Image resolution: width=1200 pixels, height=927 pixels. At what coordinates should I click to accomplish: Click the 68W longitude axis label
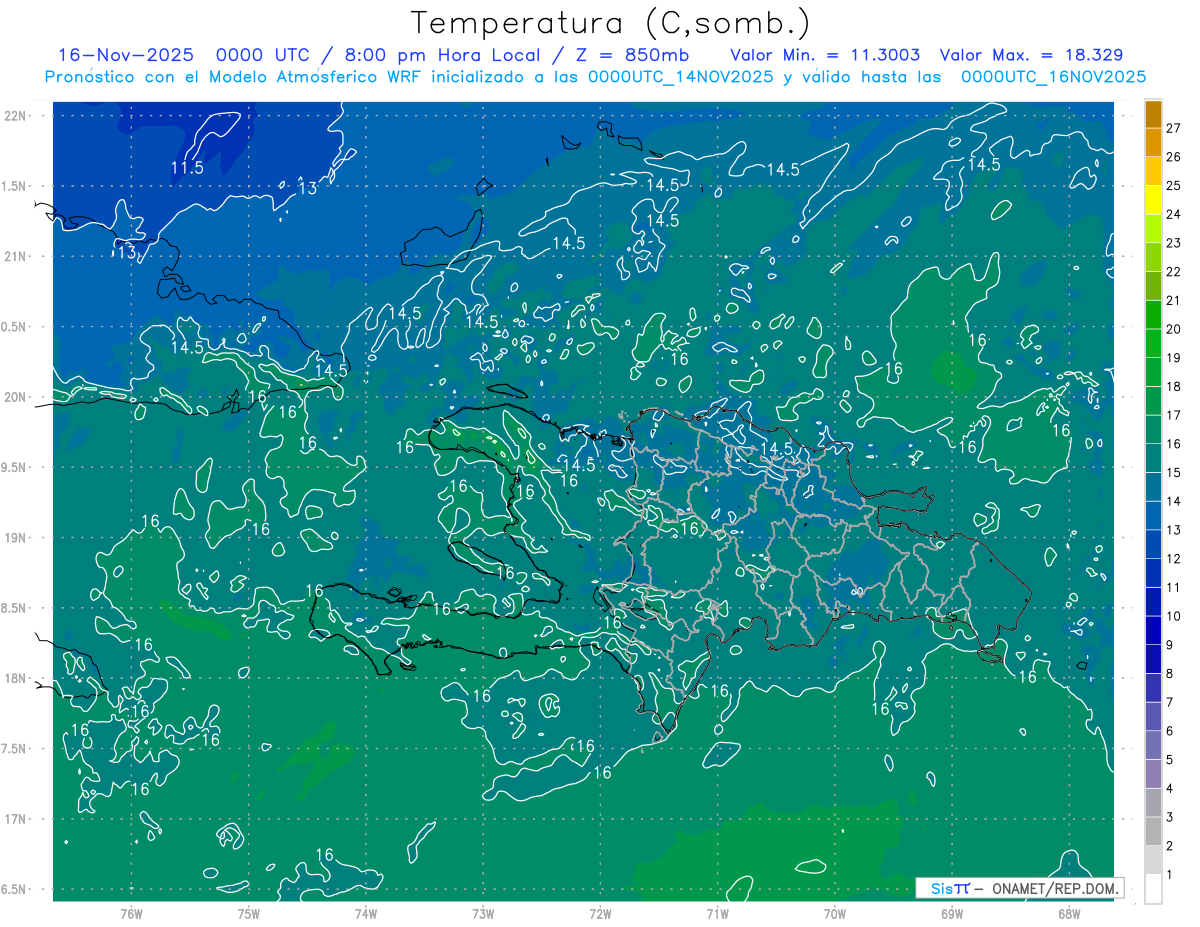click(1069, 914)
